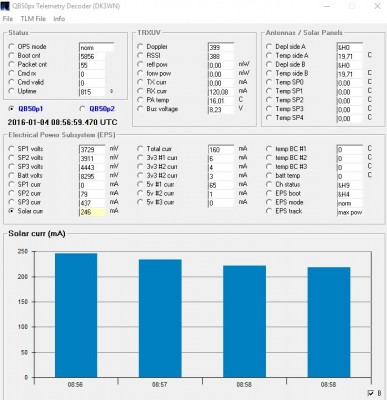
Task: Select SP1 volts in the EPS group
Action: coord(12,149)
